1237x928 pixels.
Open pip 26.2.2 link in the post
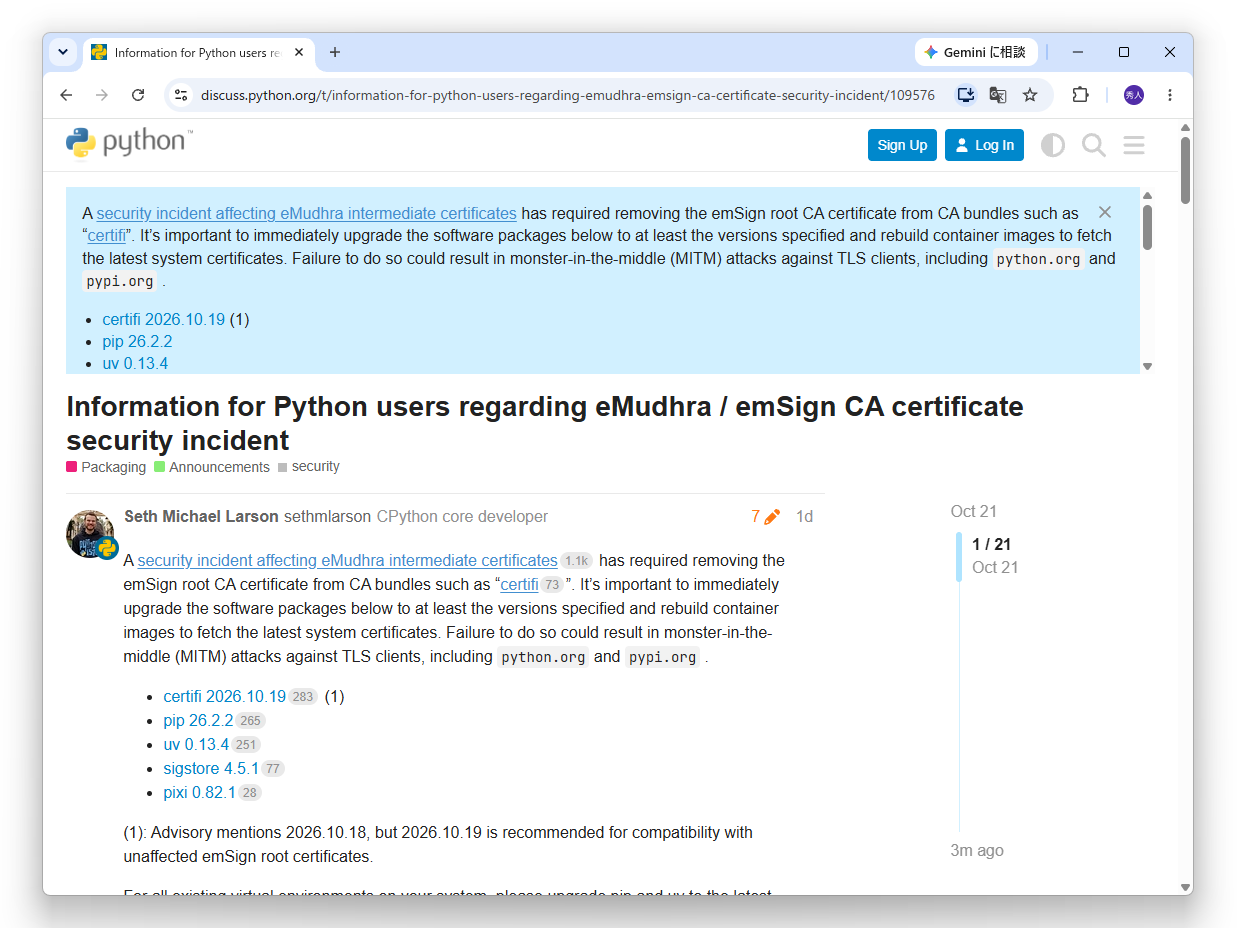(198, 720)
